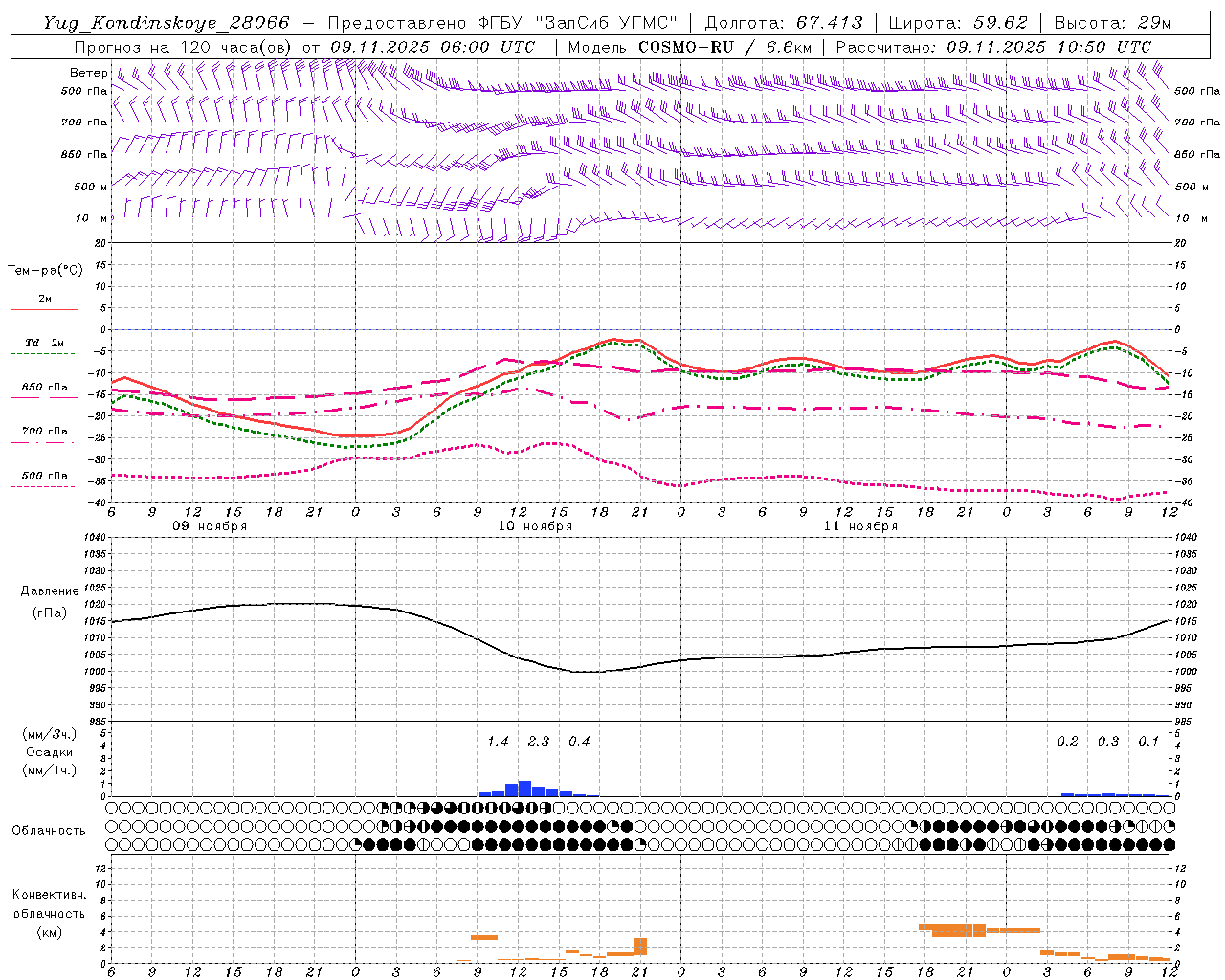Click the 'Осадки' precipitation label
This screenshot has height=980, width=1225.
(x=50, y=752)
